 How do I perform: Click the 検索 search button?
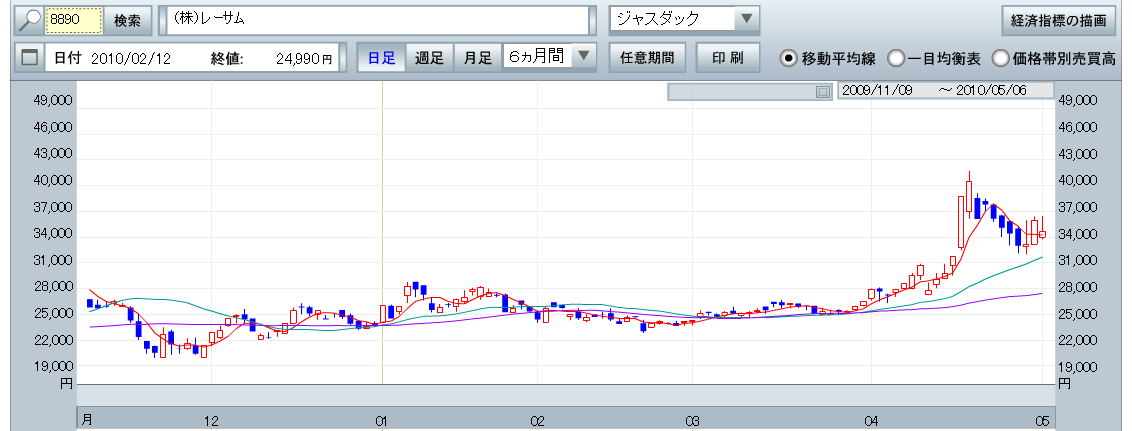127,20
